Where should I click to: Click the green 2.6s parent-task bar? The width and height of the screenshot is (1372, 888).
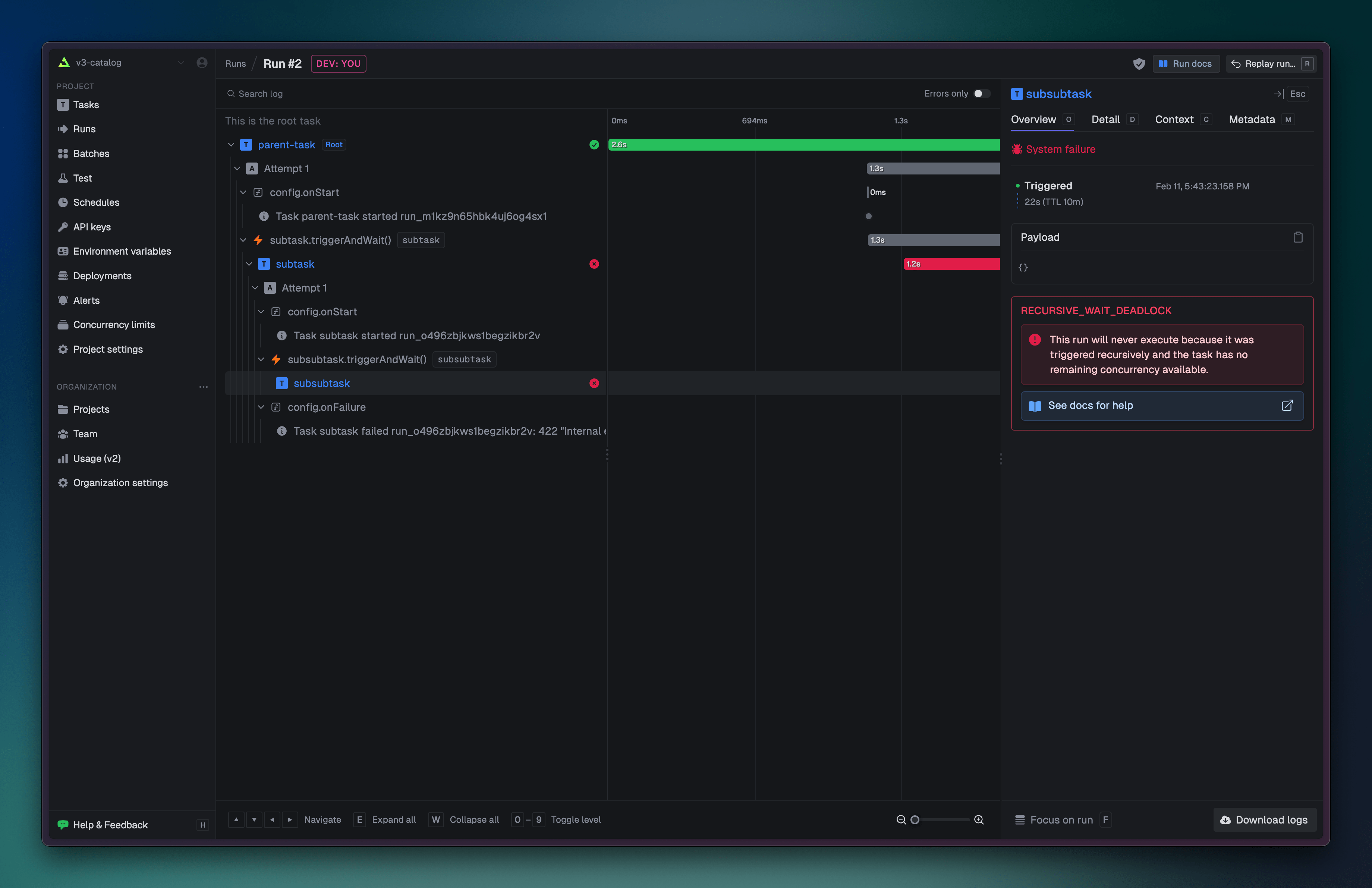pyautogui.click(x=803, y=145)
